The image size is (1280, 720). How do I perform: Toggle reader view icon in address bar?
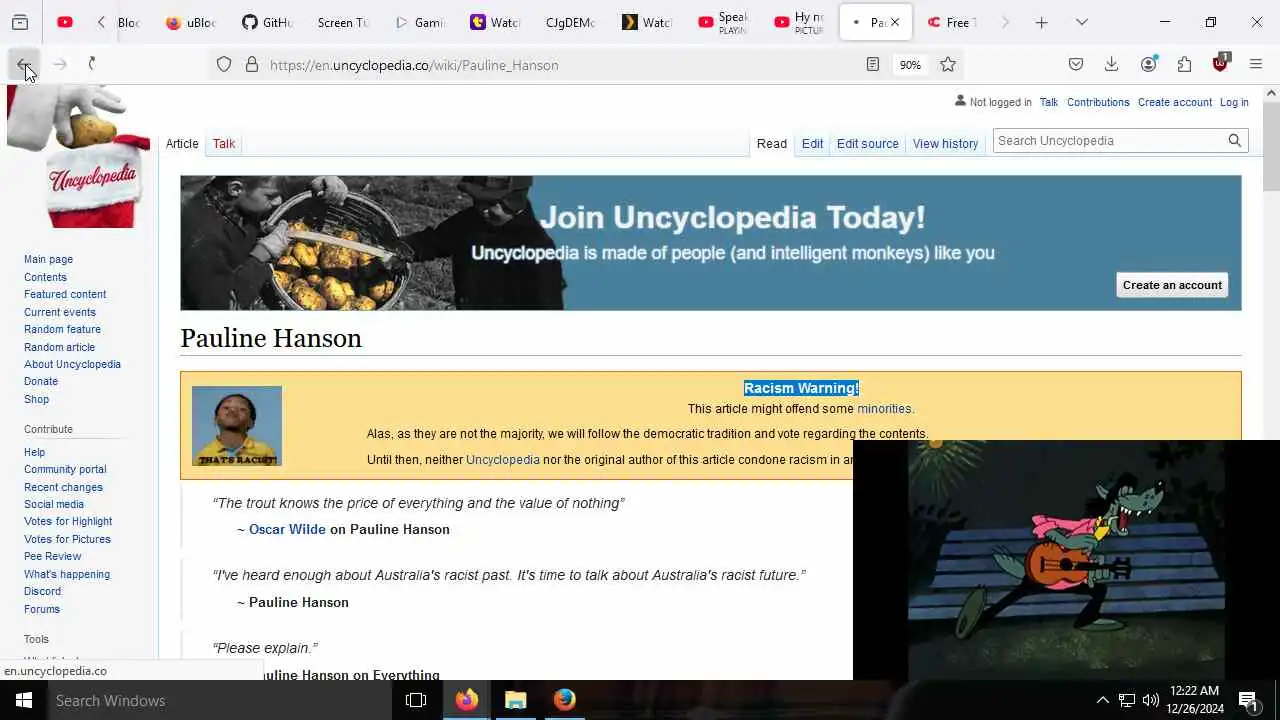(872, 65)
